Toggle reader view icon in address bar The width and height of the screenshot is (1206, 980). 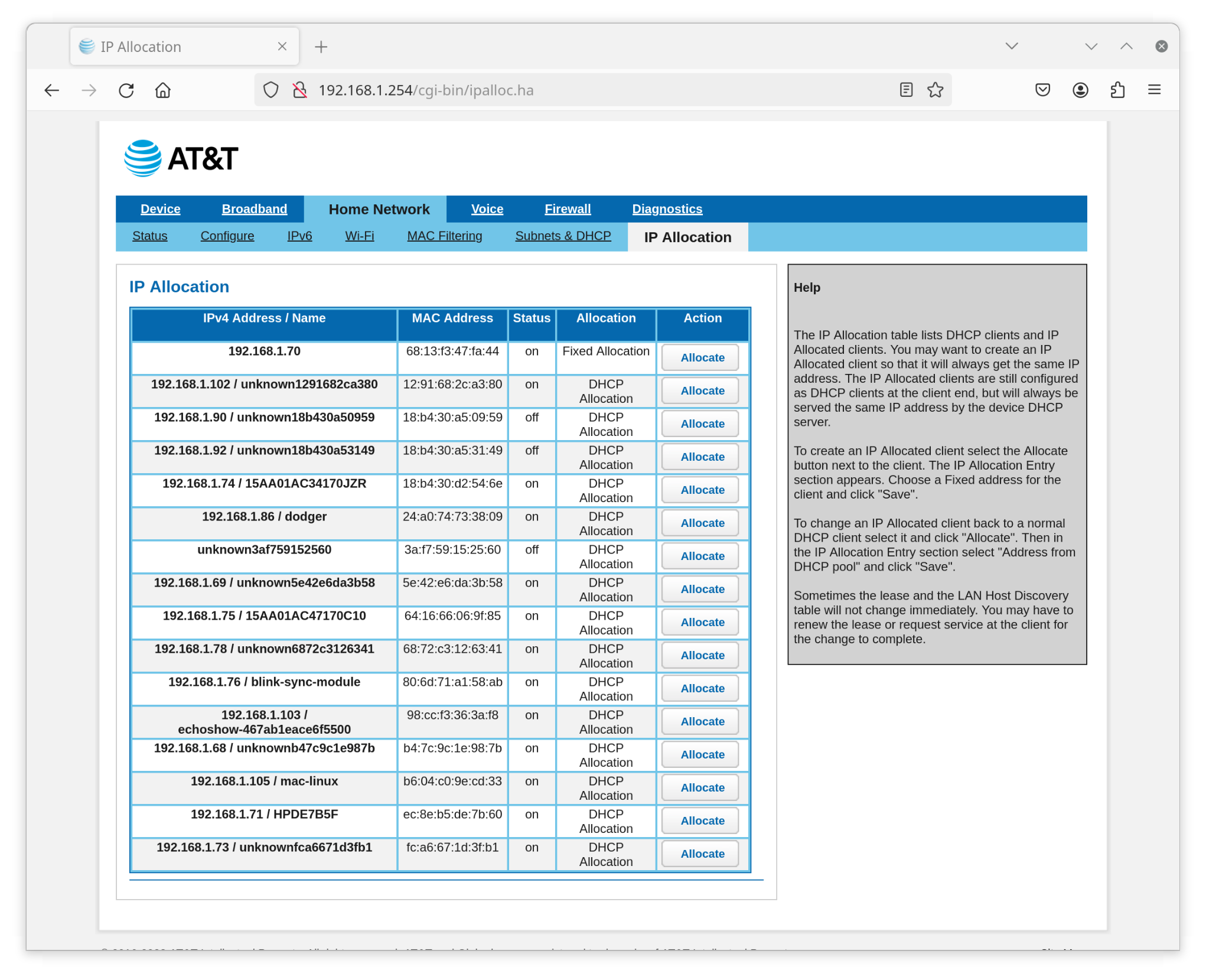pos(905,90)
